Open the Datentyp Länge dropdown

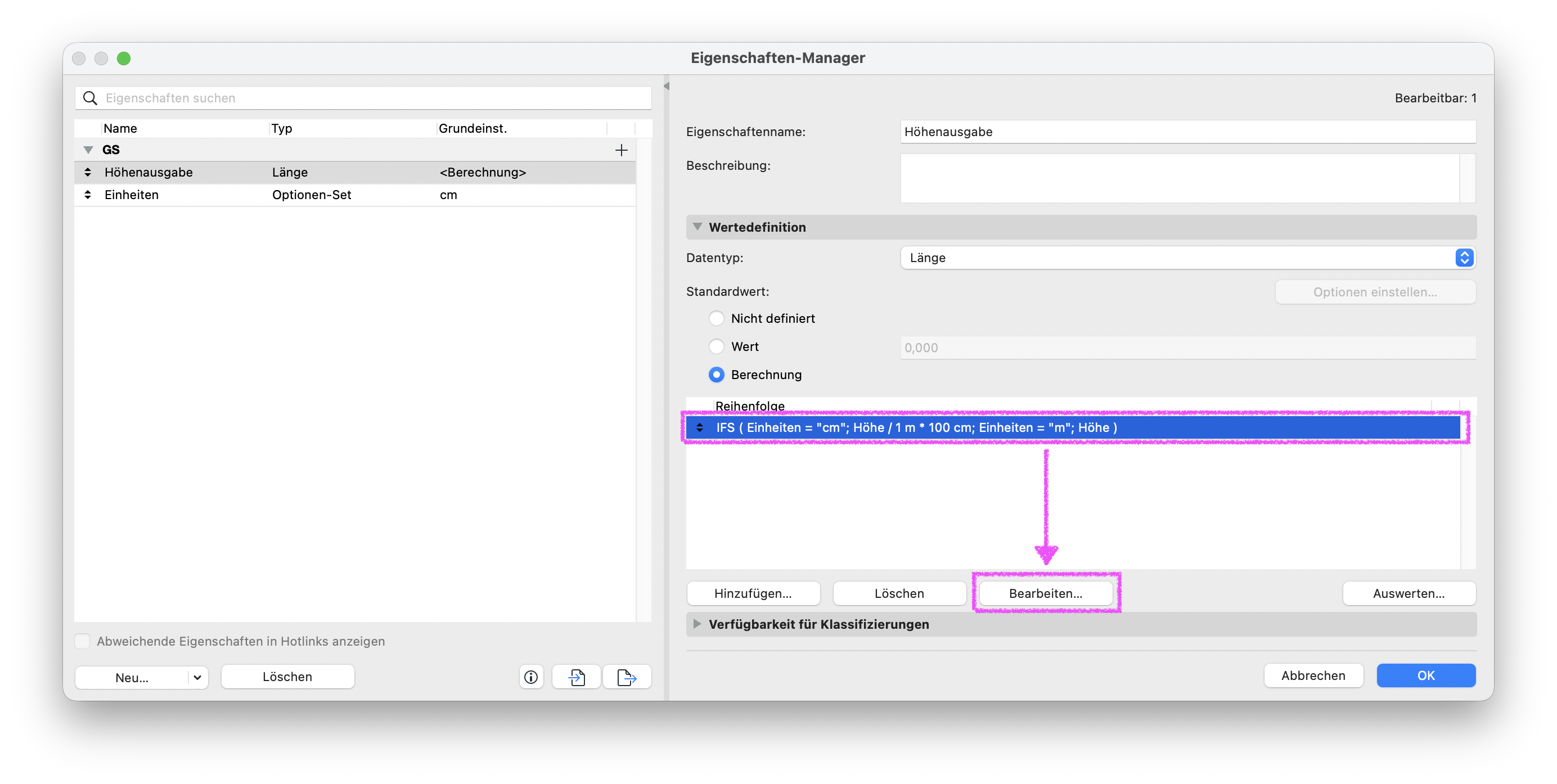(1187, 258)
